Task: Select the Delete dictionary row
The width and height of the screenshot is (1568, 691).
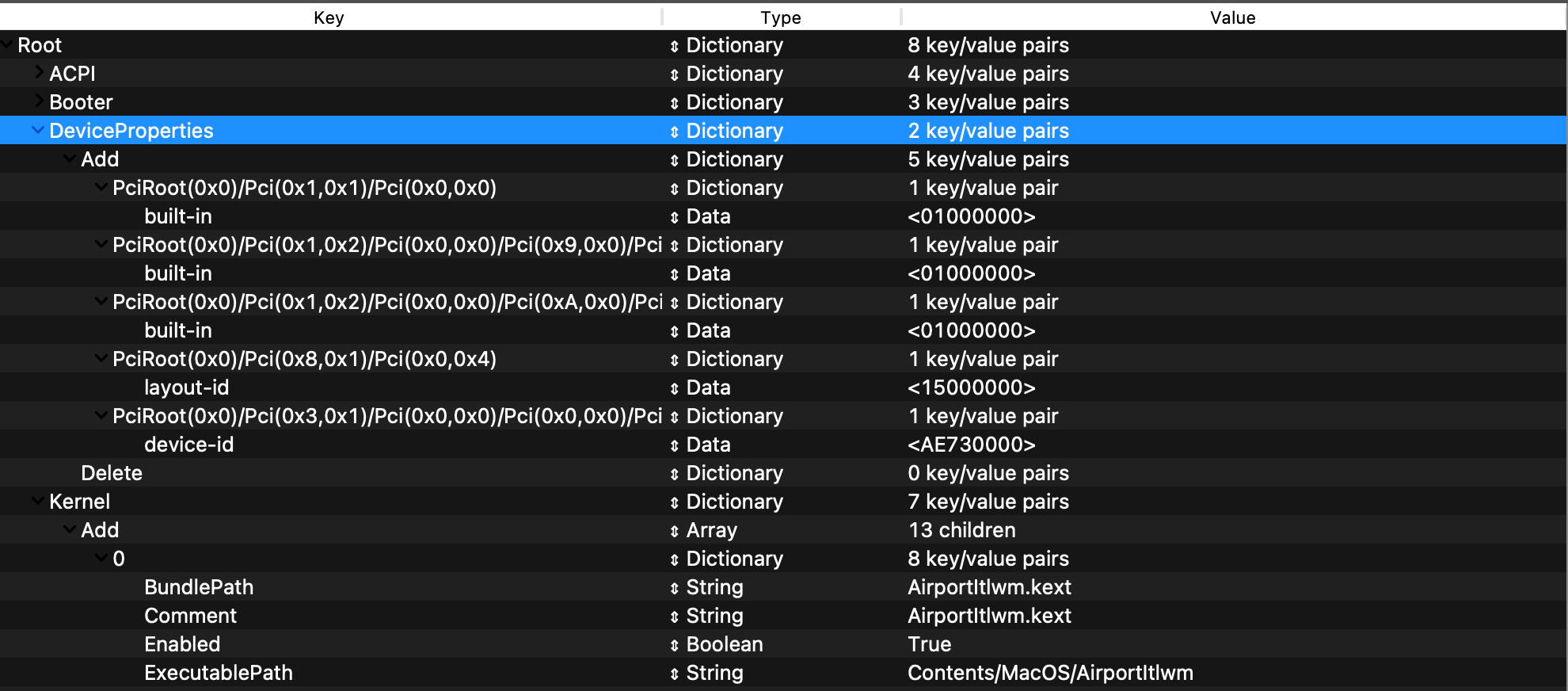Action: pos(112,473)
